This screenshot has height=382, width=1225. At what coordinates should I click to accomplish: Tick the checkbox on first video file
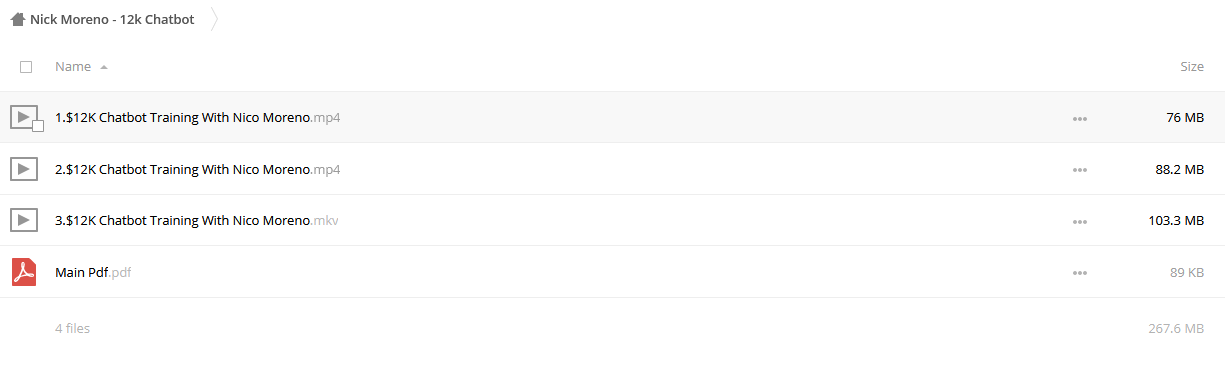click(38, 126)
